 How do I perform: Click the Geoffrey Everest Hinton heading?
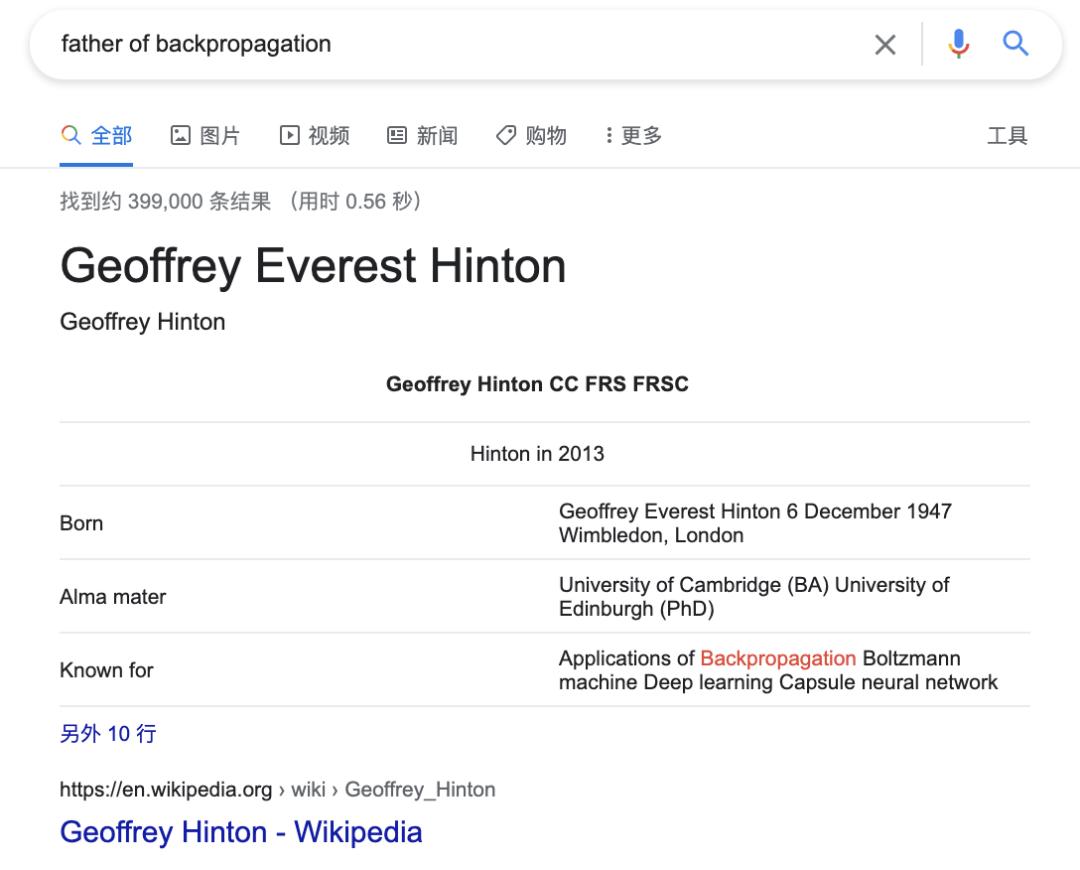pyautogui.click(x=313, y=266)
